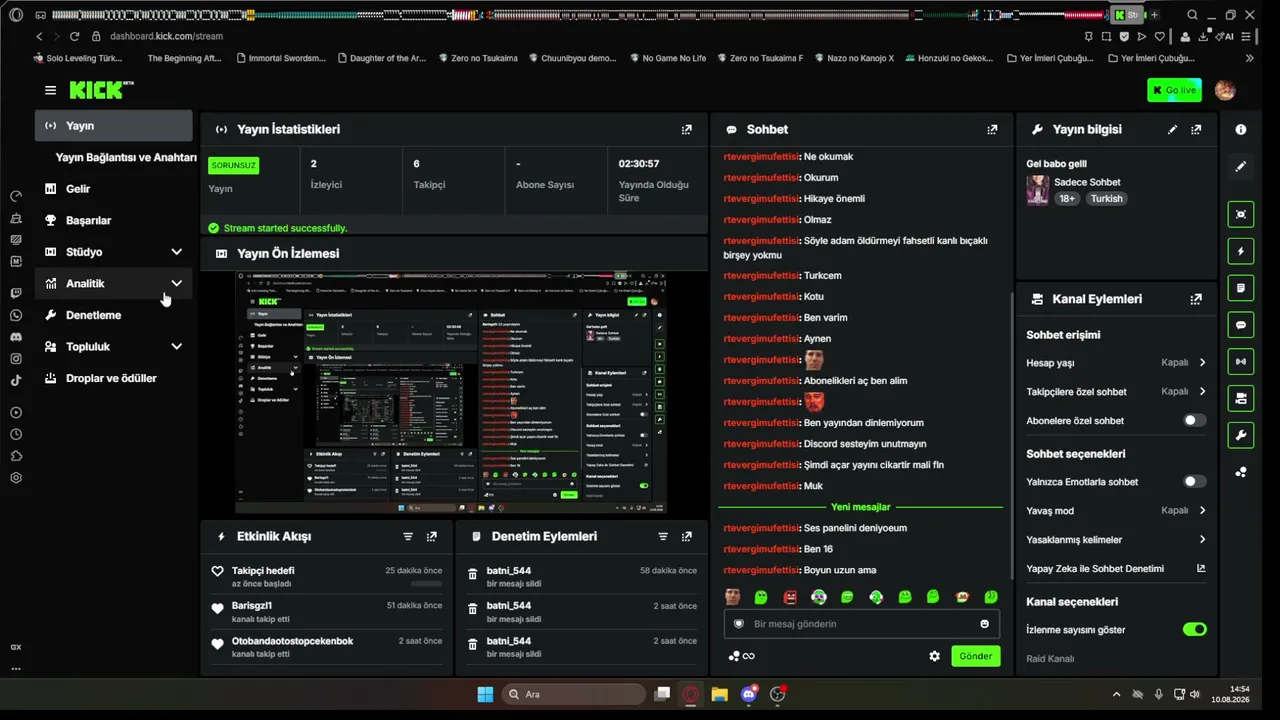This screenshot has height=720, width=1280.
Task: Delete icon beside batni_544 58 dakika önce
Action: point(473,575)
